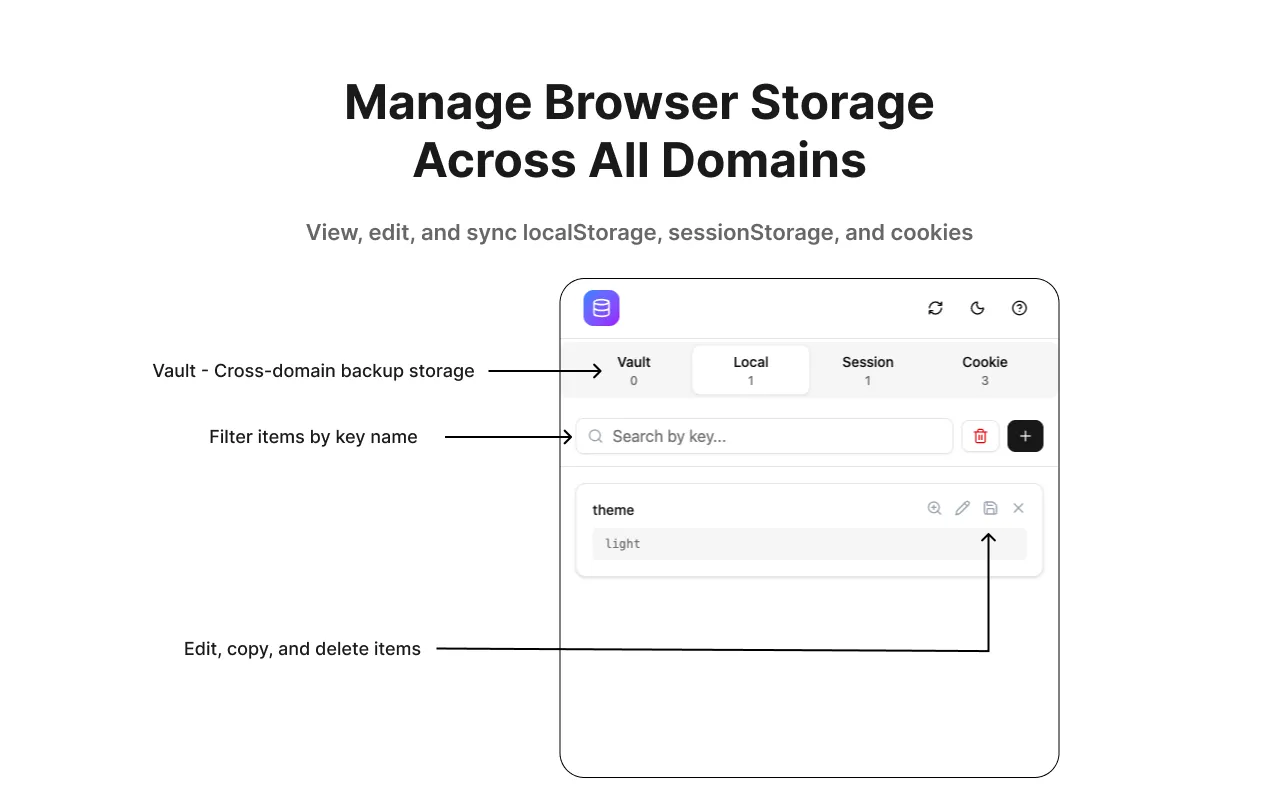Open the Session storage tab

point(867,370)
